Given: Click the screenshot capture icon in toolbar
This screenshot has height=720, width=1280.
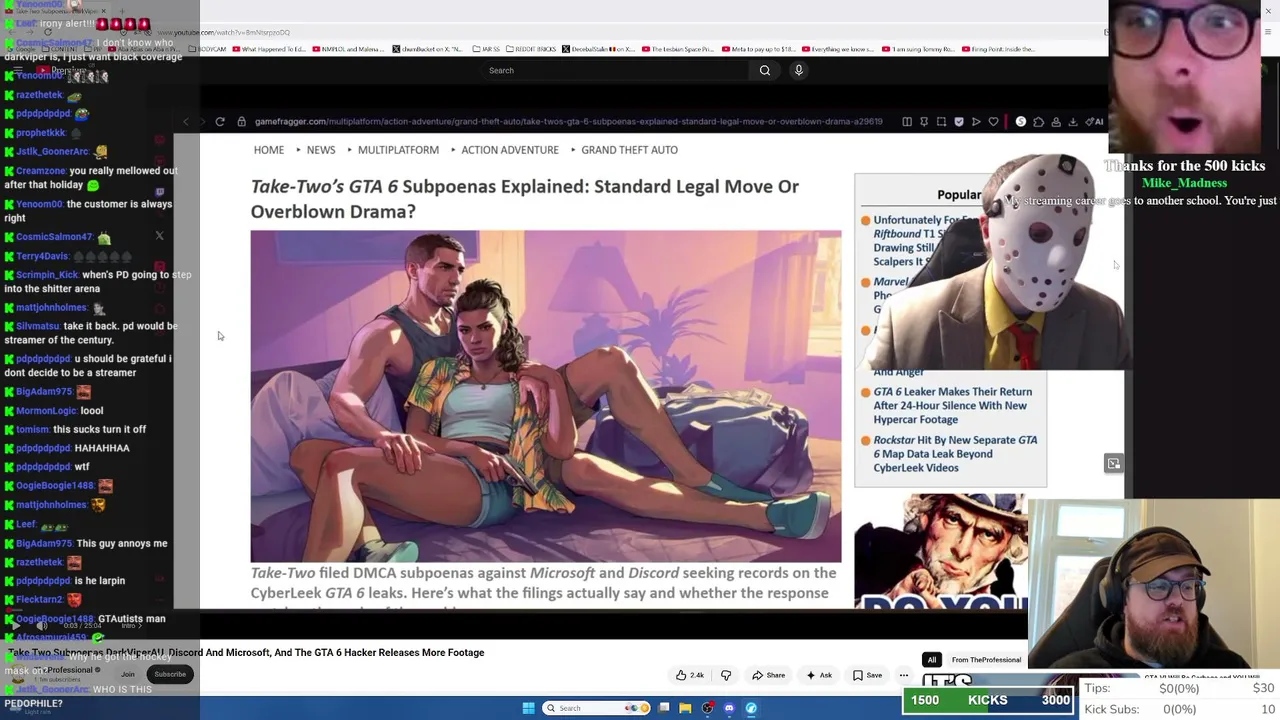Looking at the screenshot, I should [x=941, y=122].
